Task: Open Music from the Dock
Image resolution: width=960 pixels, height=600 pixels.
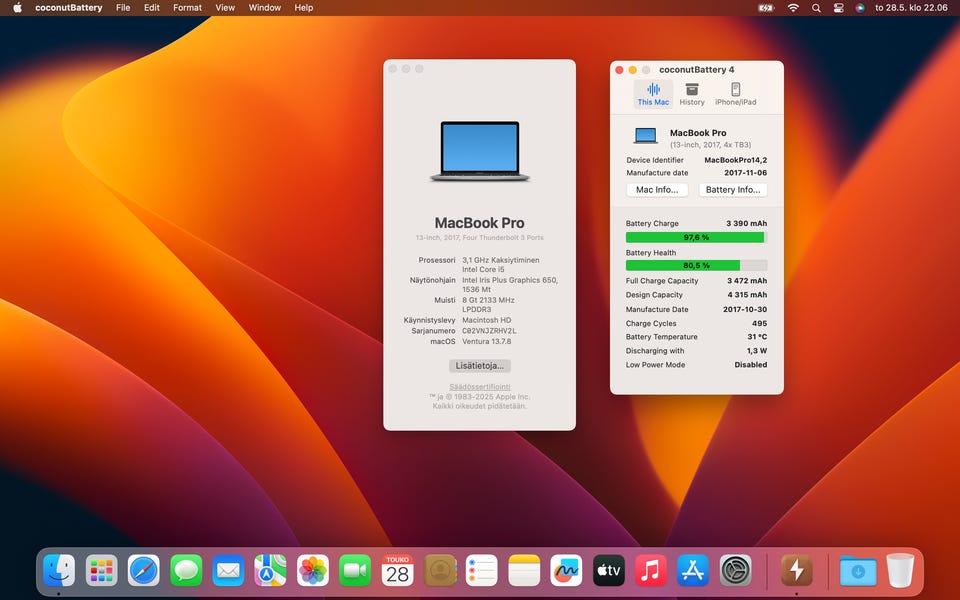Action: click(x=651, y=571)
